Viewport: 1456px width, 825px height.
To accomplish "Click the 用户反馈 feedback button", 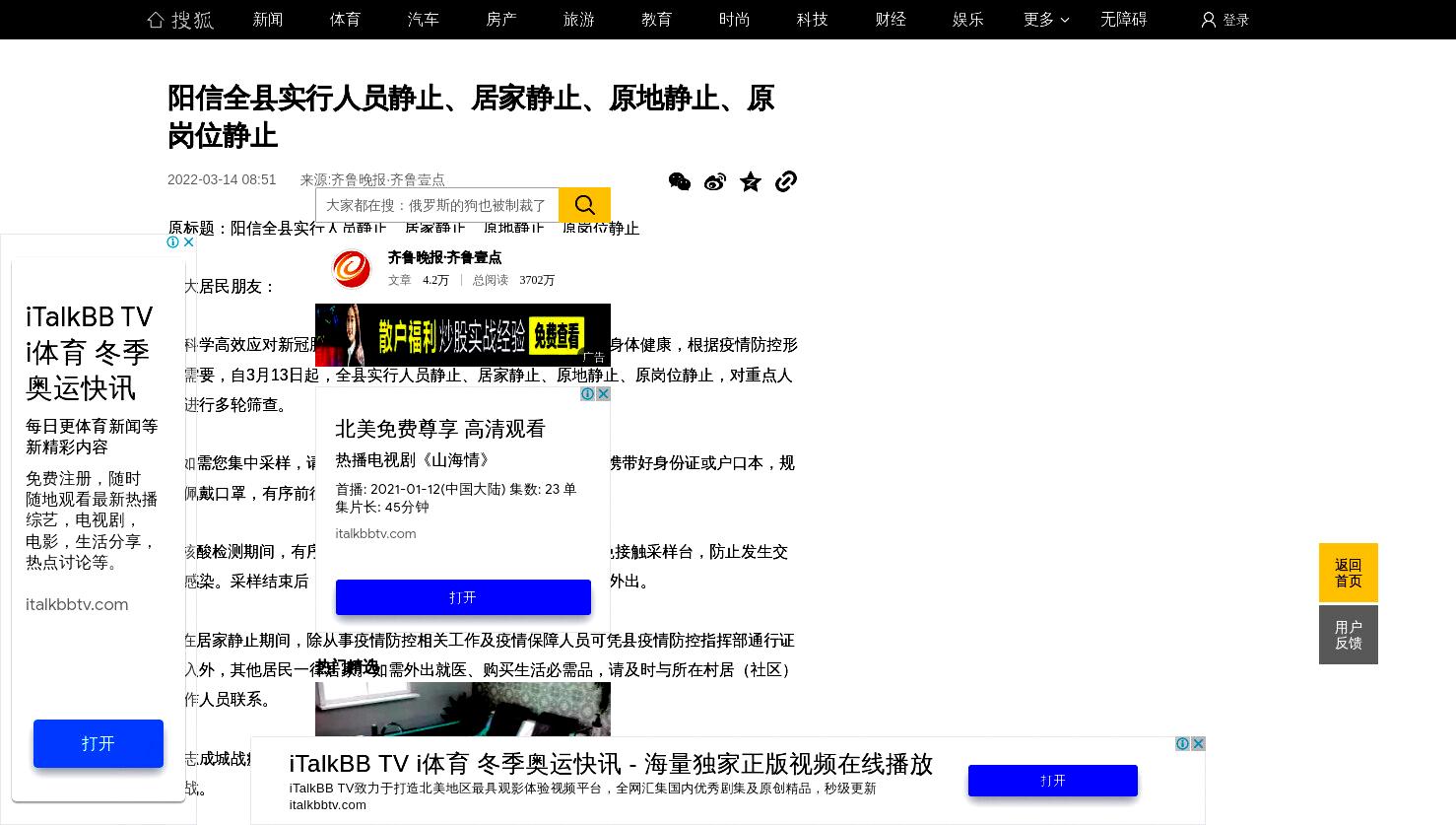I will click(x=1349, y=635).
